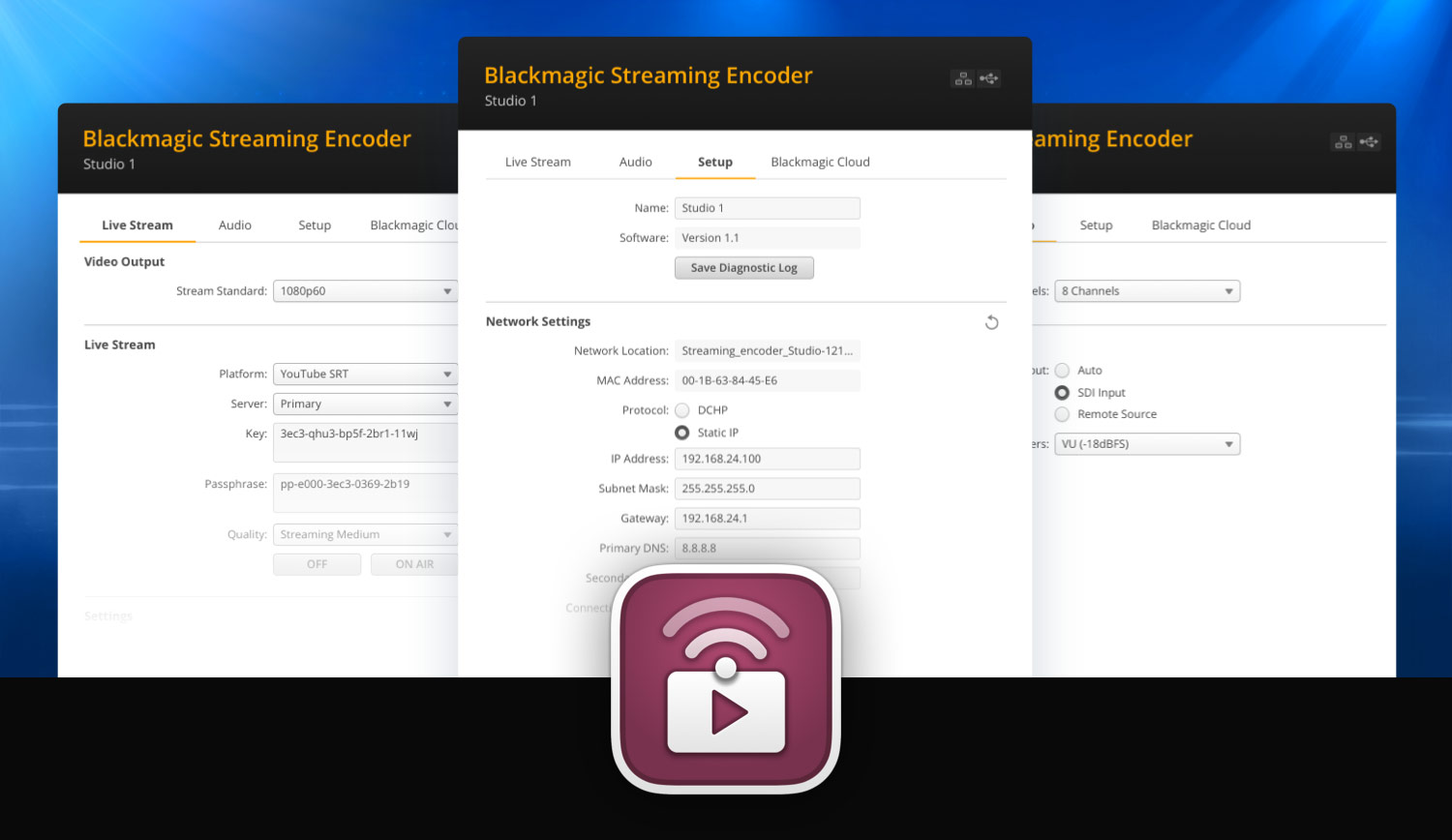This screenshot has height=840, width=1452.
Task: Switch protocol to DCHP
Action: coord(682,409)
